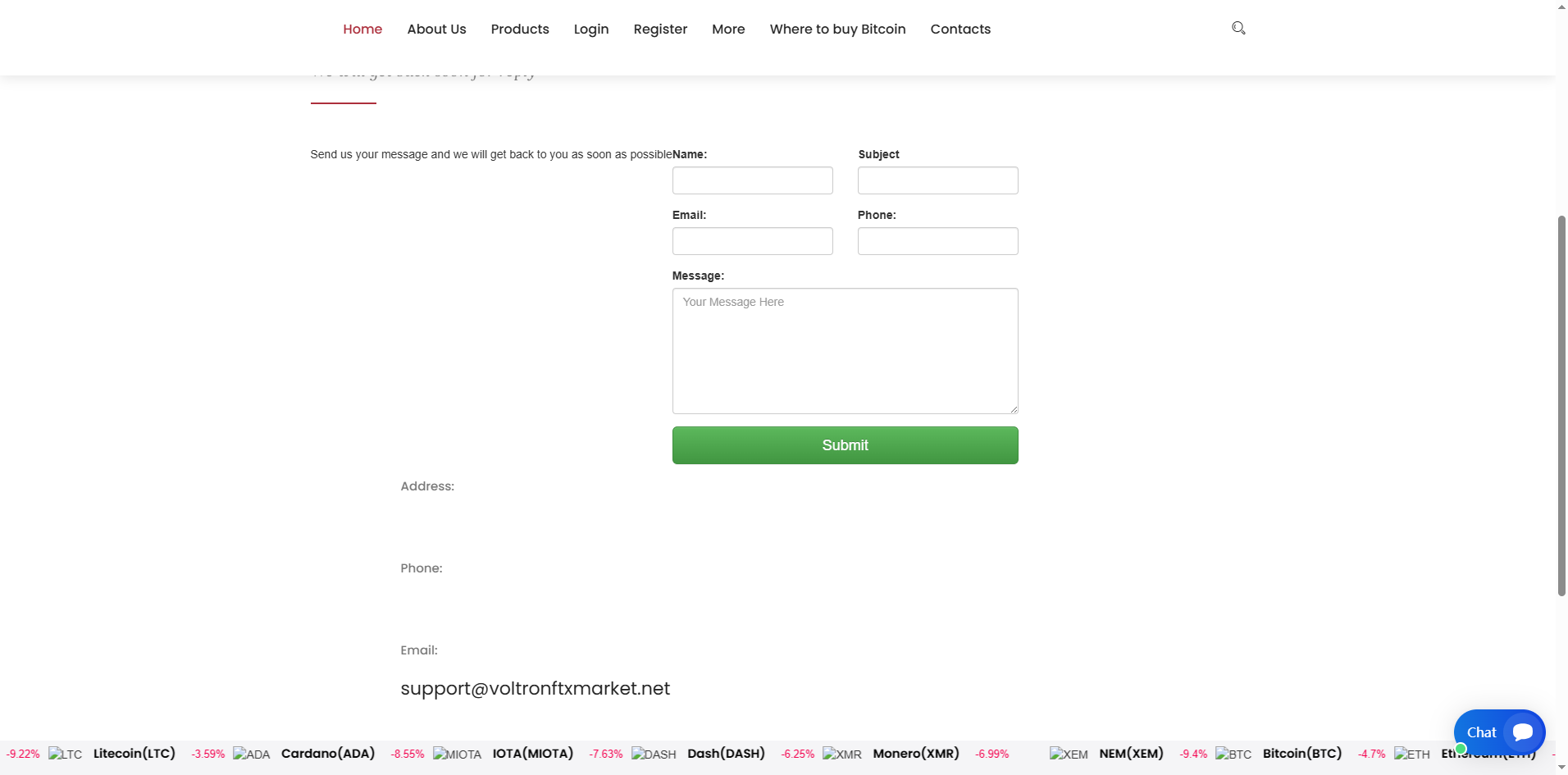This screenshot has width=1568, height=775.
Task: Click the LTC coin icon in ticker
Action: [x=66, y=754]
